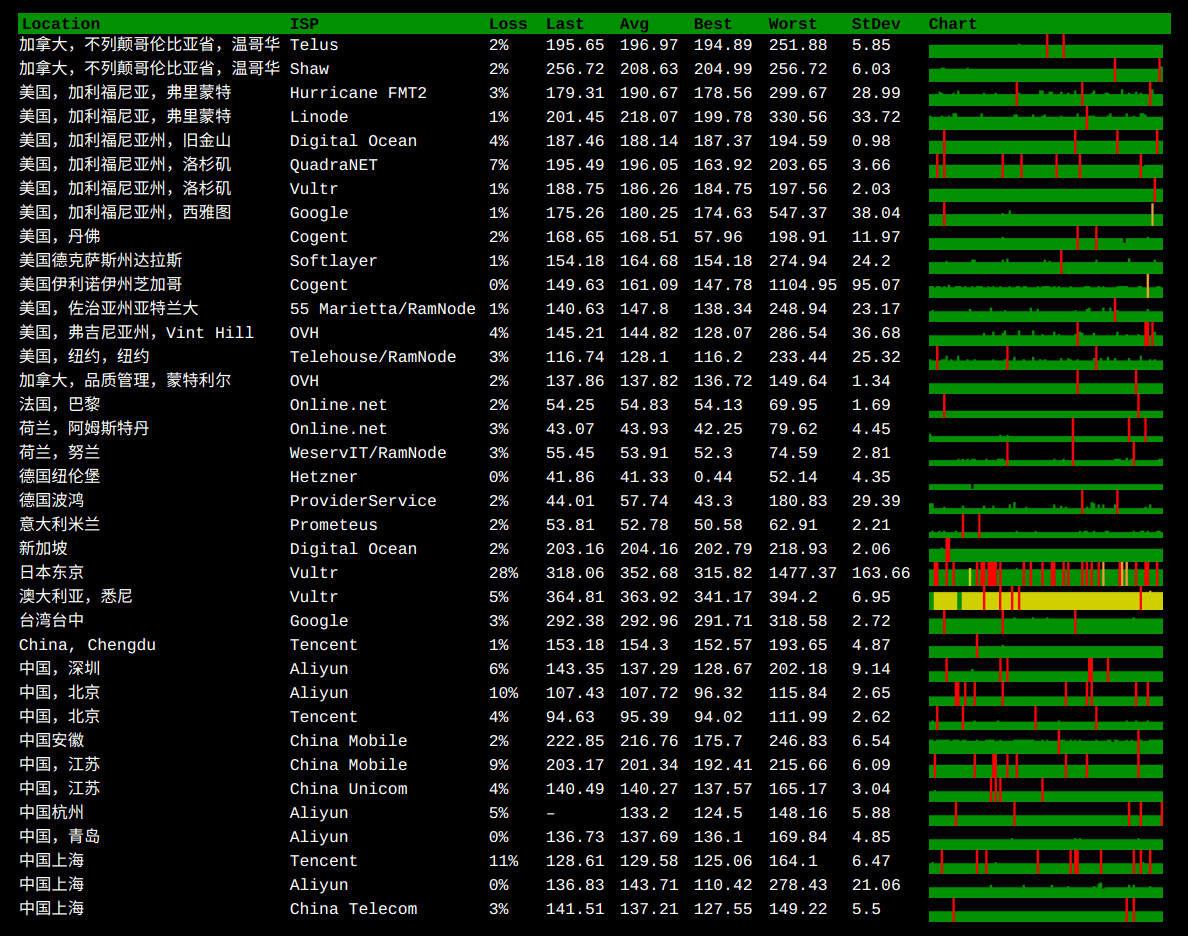The image size is (1188, 936).
Task: Select the China, Chengdu location
Action: pos(87,645)
